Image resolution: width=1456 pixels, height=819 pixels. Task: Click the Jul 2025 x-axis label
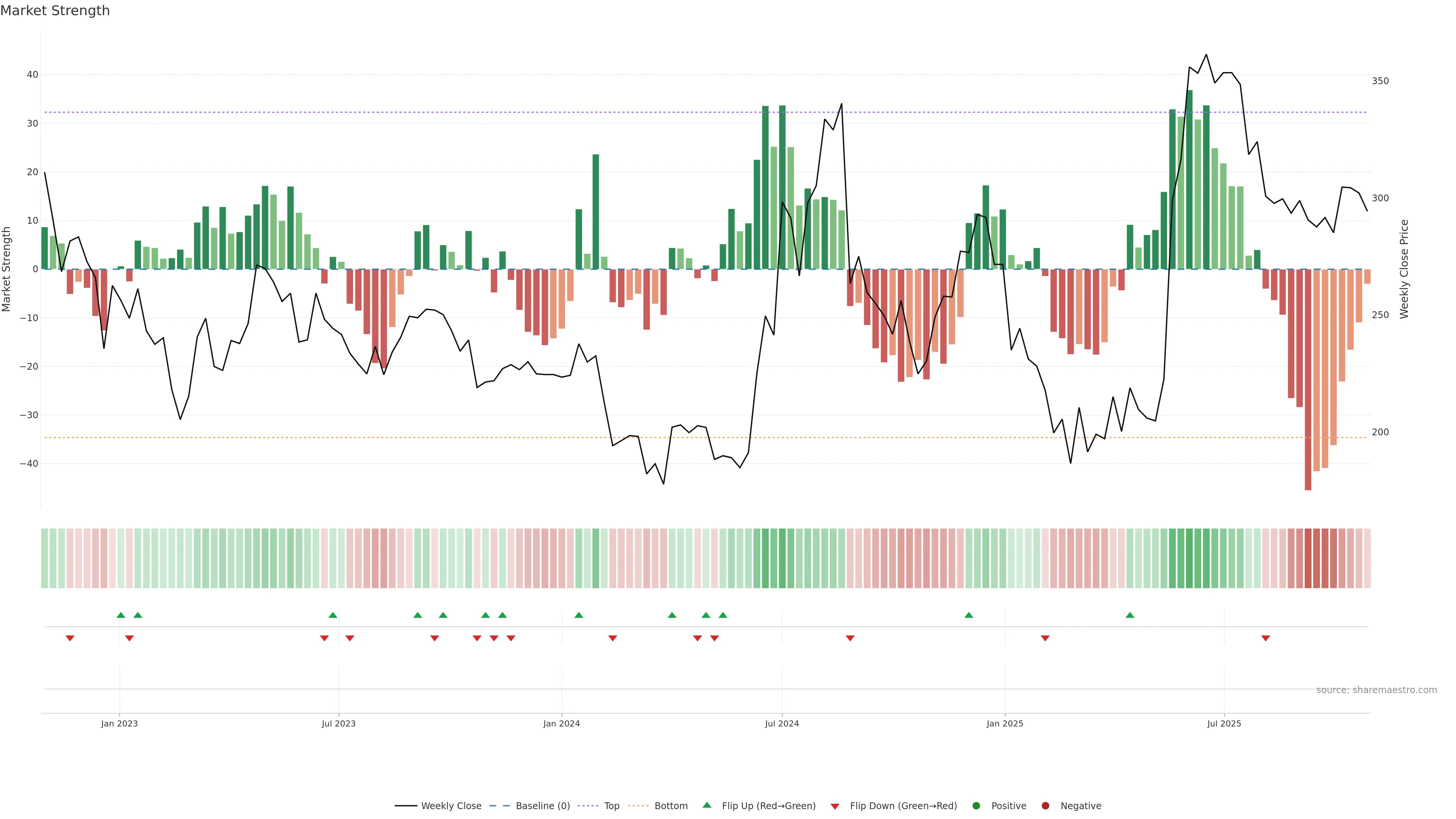[x=1224, y=723]
